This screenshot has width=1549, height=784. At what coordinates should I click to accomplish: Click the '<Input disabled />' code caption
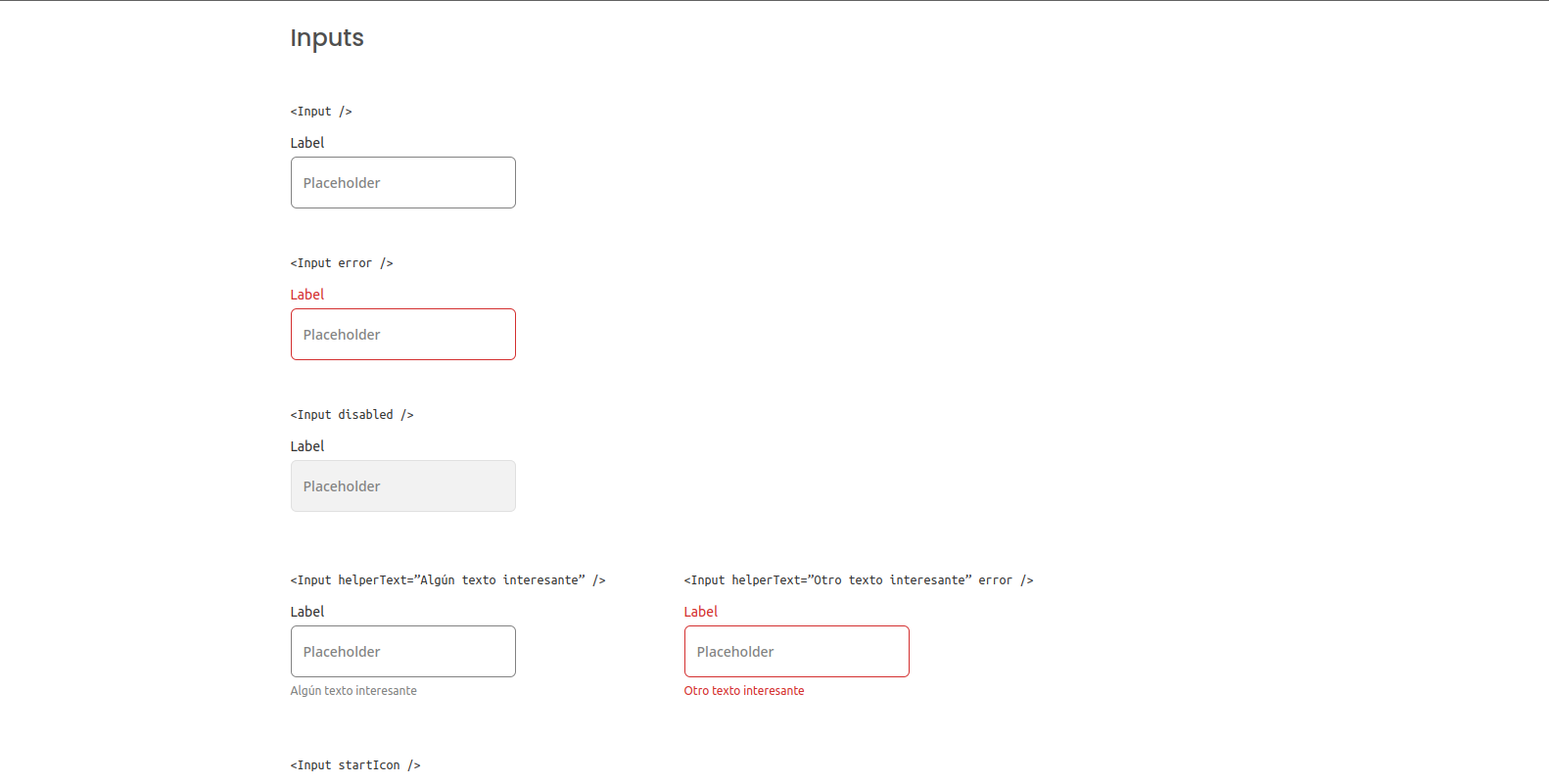point(352,415)
